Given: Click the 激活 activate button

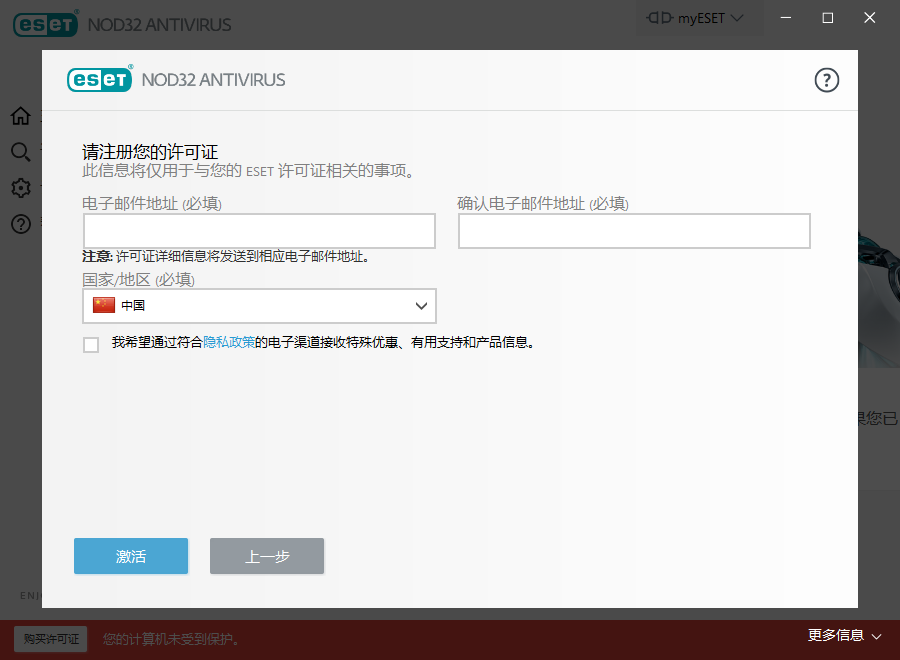Looking at the screenshot, I should (131, 556).
